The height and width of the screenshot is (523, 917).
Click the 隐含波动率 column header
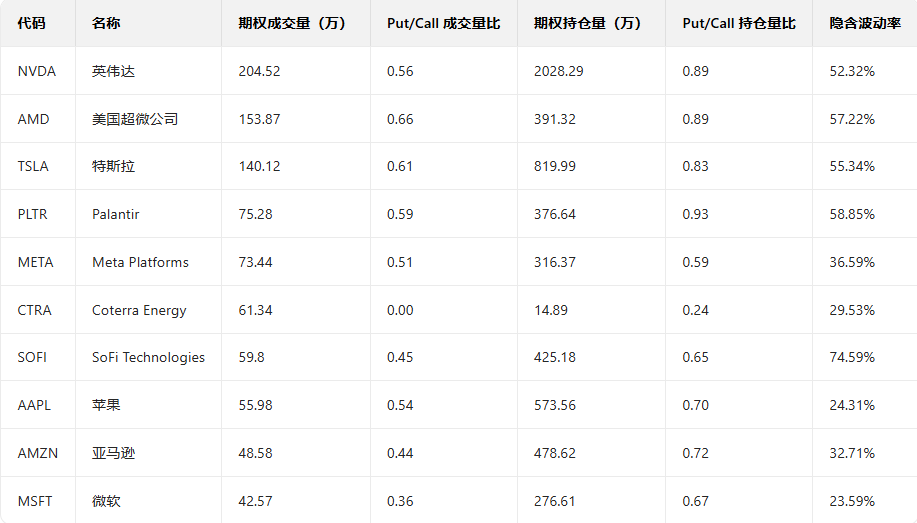coord(865,23)
